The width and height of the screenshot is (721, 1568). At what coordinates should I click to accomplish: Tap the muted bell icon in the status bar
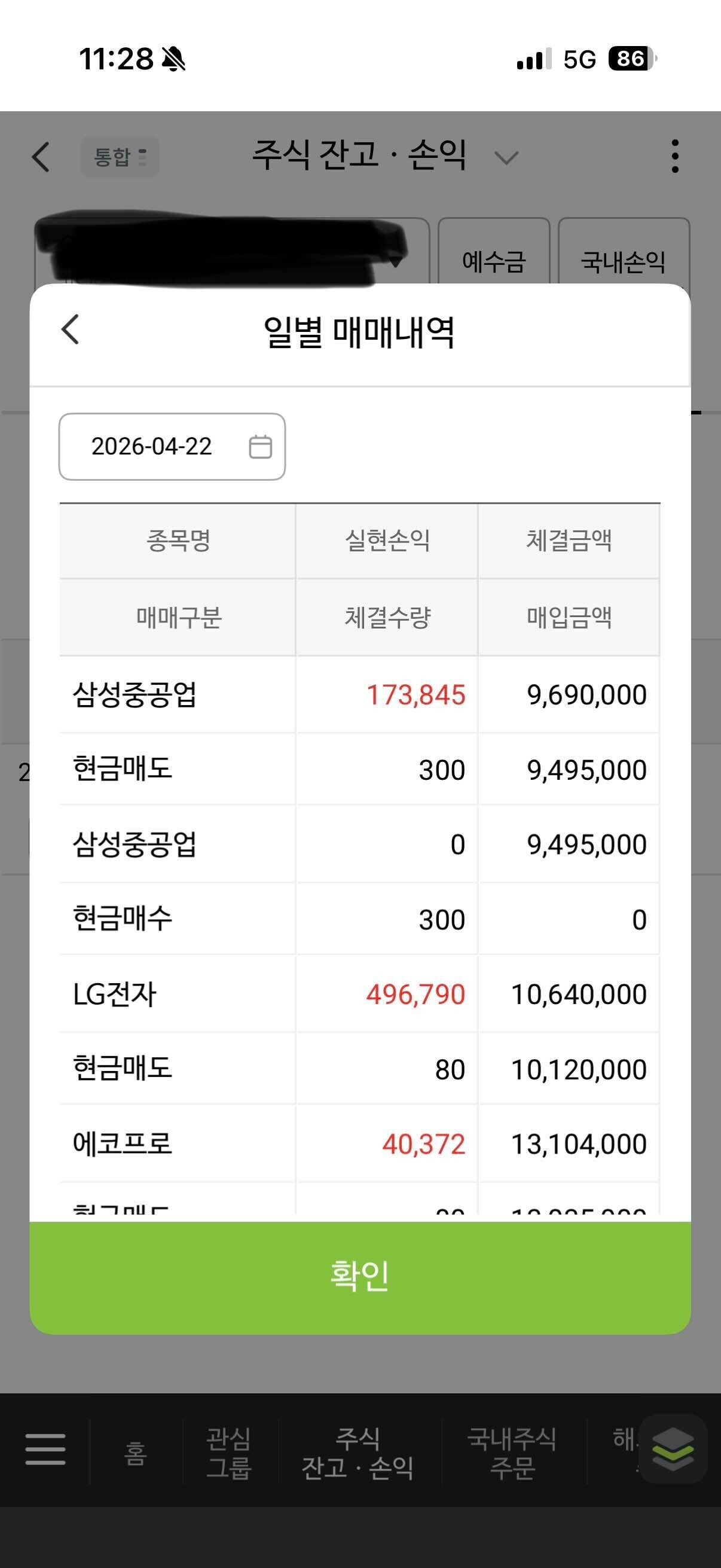(x=174, y=60)
